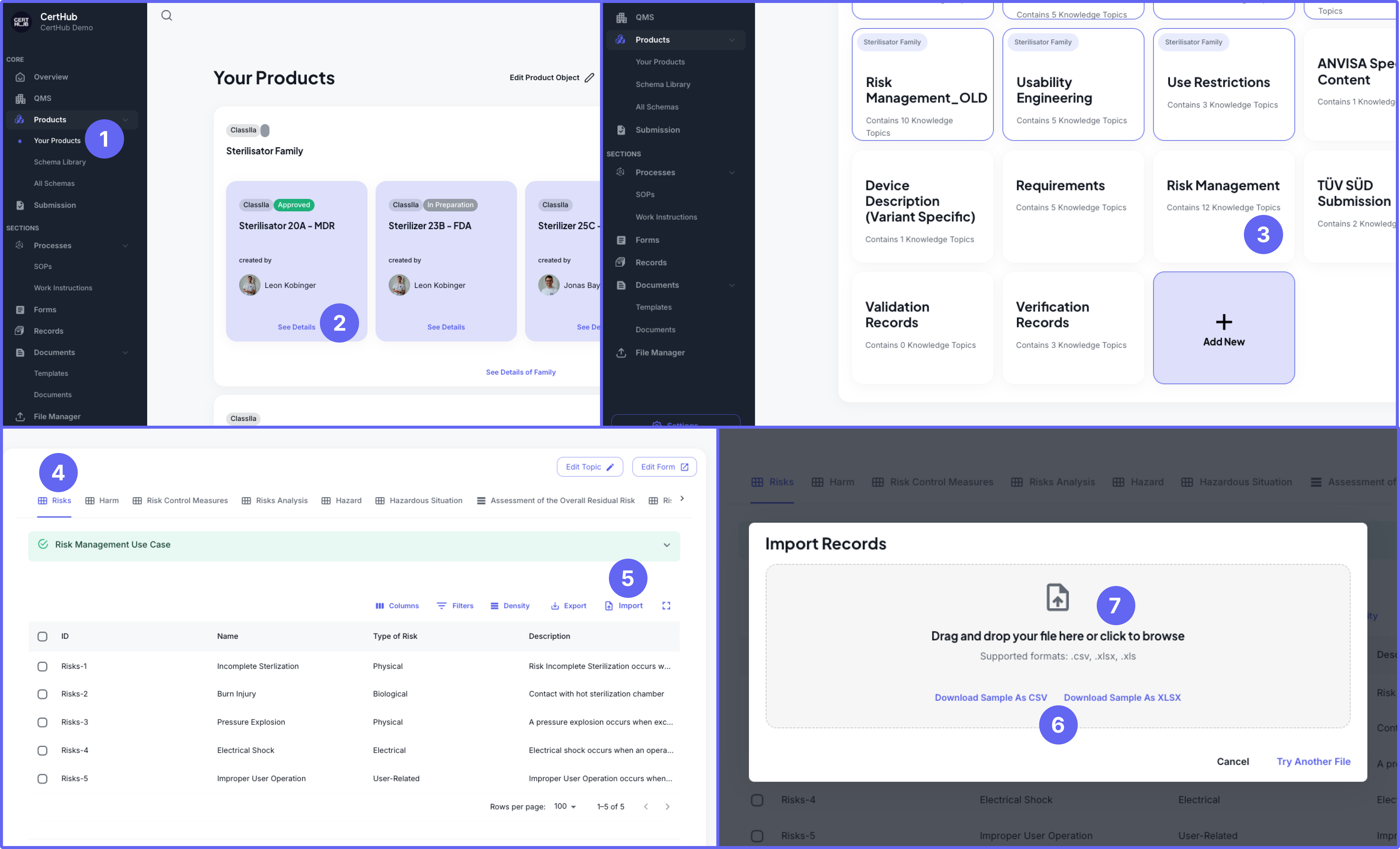Open File Manager in the left sidebar
The height and width of the screenshot is (849, 1400).
tap(57, 416)
